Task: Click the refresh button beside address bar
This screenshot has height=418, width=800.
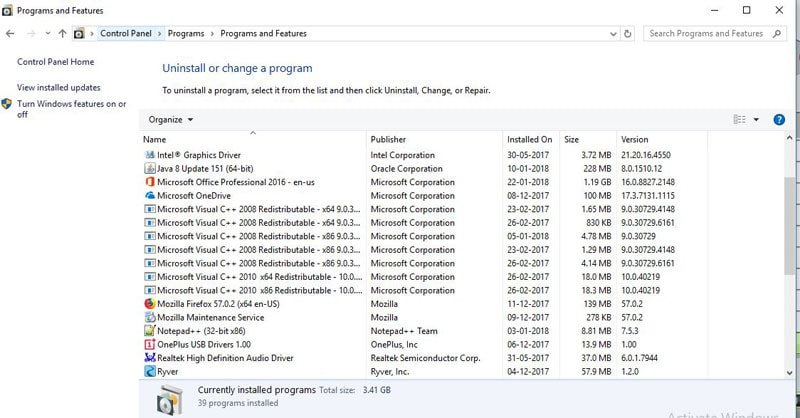Action: [628, 34]
